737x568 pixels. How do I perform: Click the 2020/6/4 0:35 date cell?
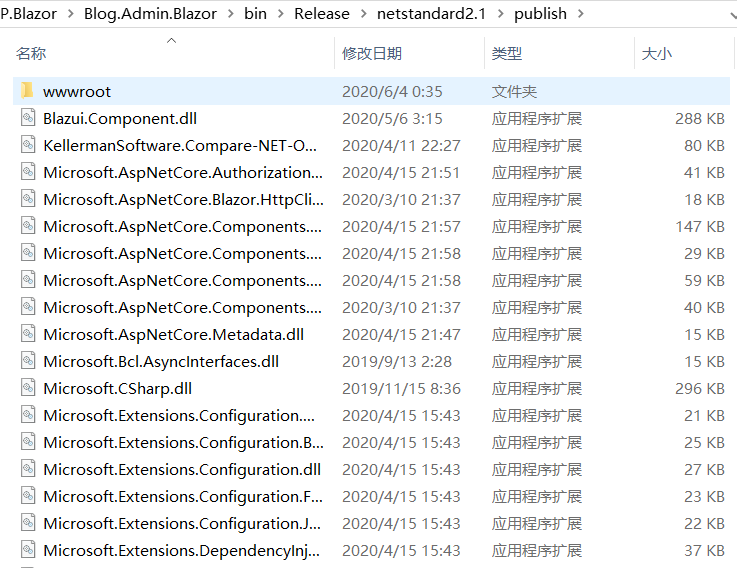(392, 91)
